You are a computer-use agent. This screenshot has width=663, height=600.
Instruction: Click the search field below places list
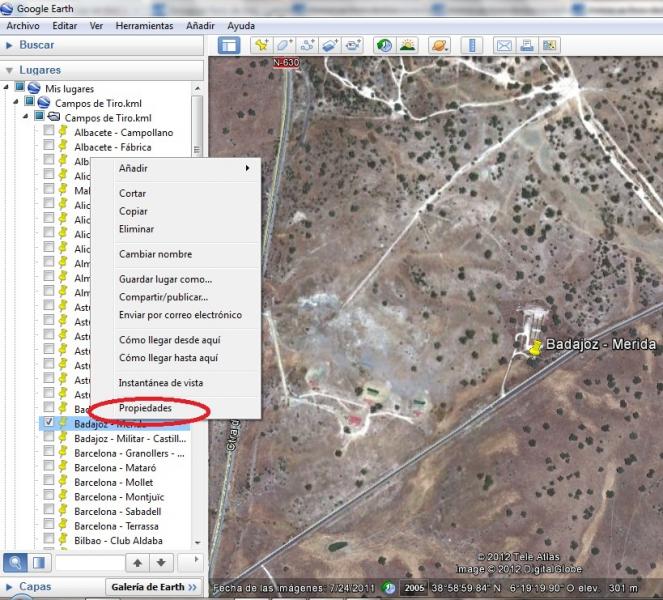(91, 563)
